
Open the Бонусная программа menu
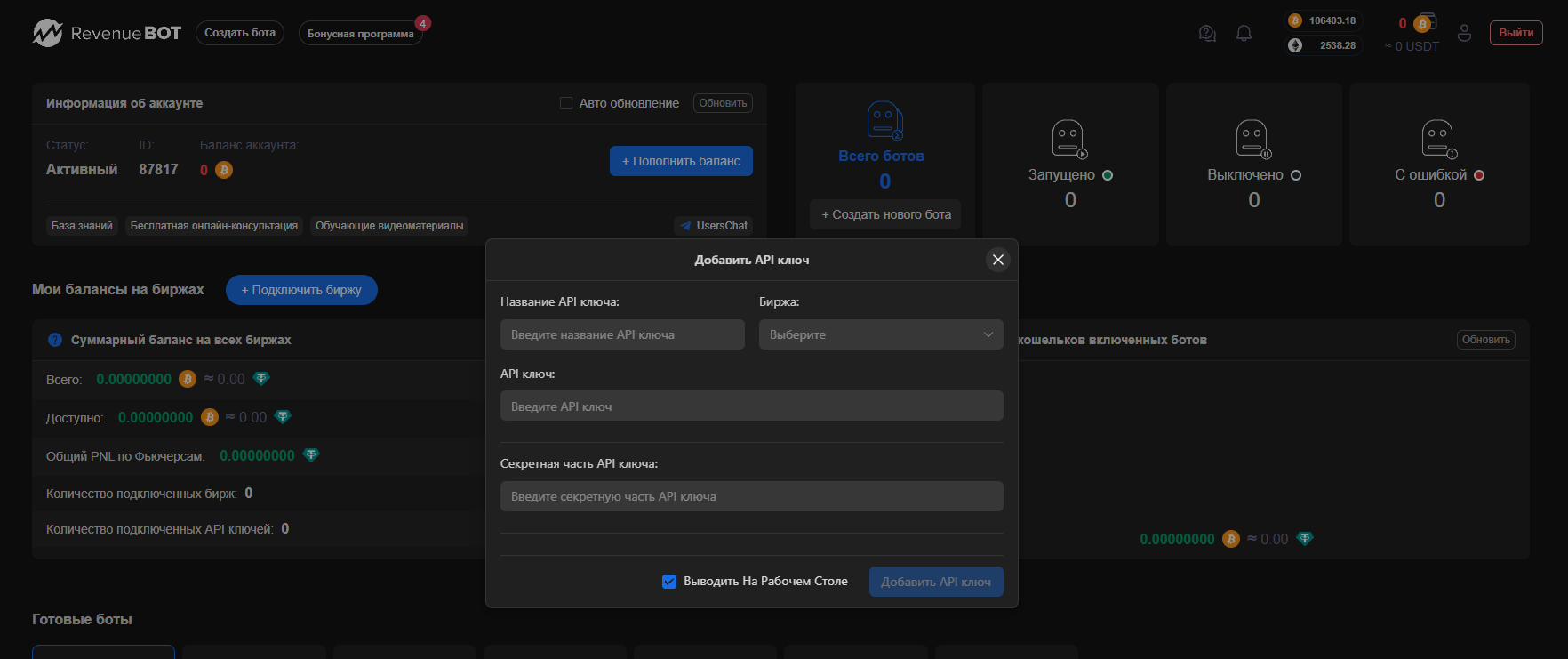361,34
